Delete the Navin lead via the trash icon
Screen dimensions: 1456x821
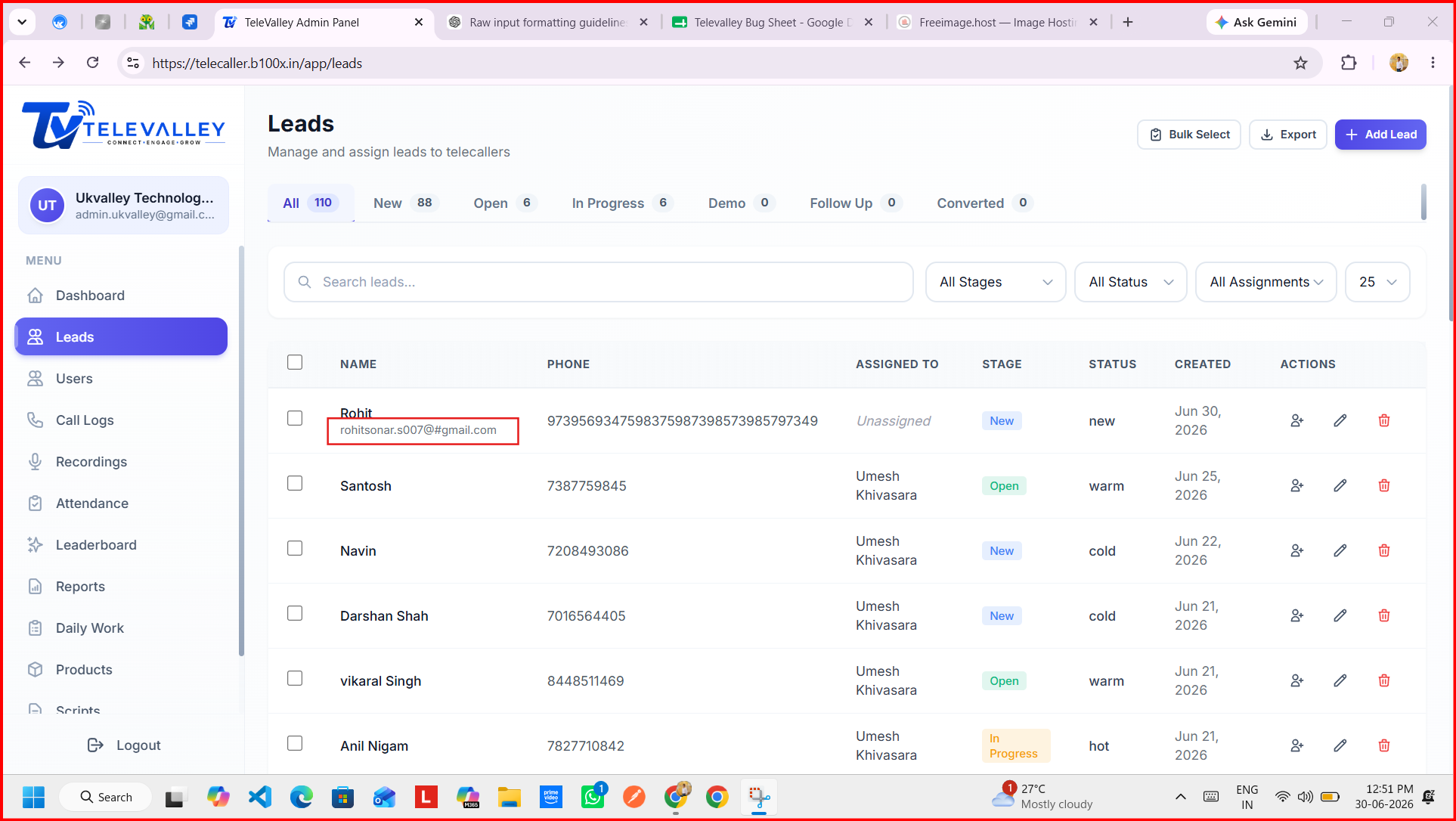click(1383, 550)
